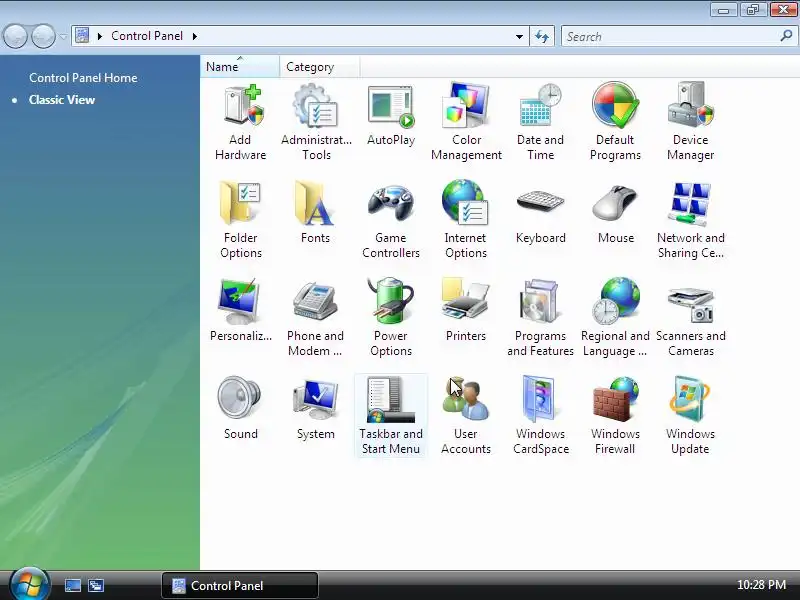Screen dimensions: 800x600
Task: Sort items by Category column
Action: [319, 67]
